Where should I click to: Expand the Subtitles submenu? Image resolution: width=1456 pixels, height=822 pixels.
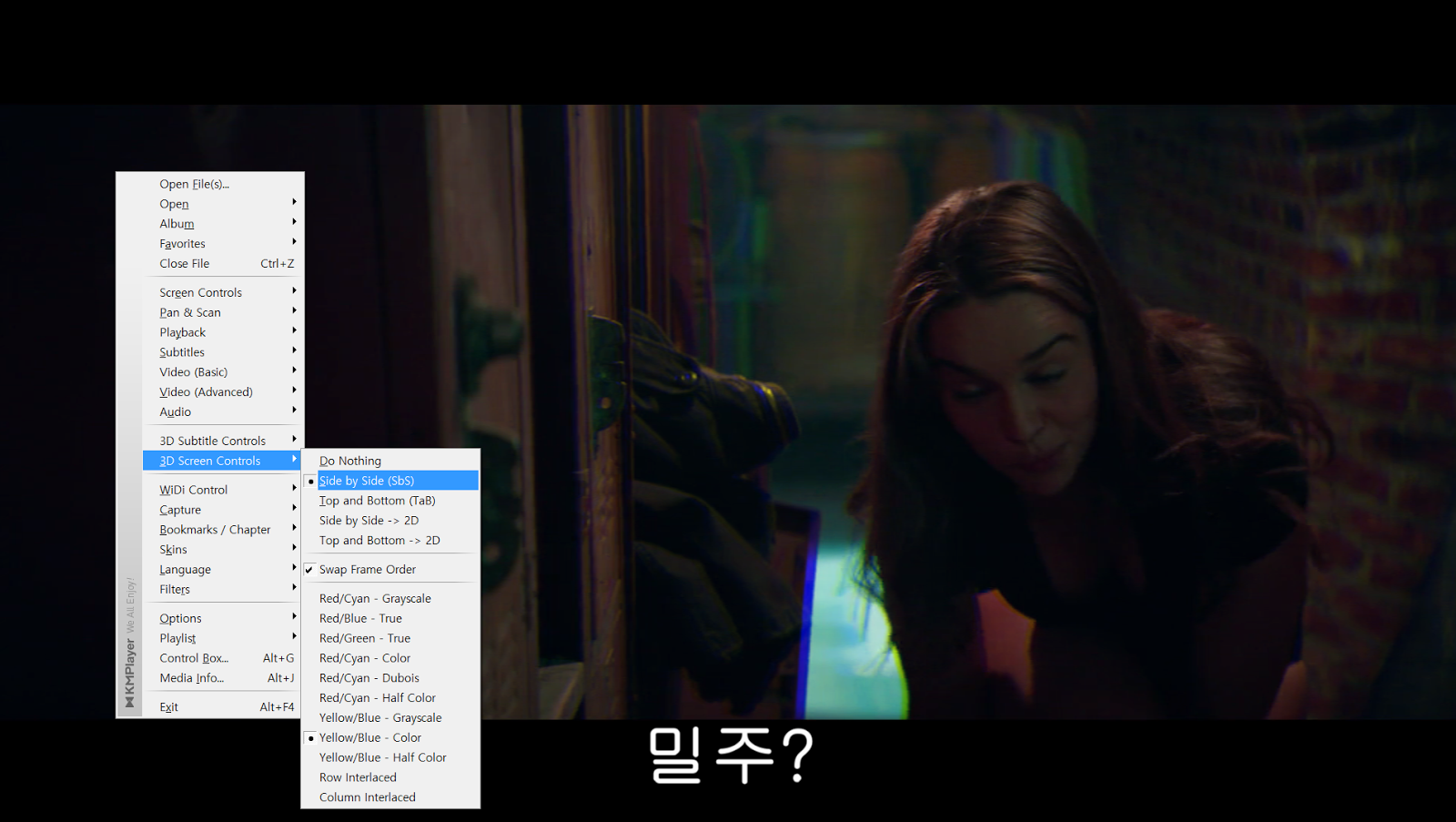pyautogui.click(x=221, y=352)
